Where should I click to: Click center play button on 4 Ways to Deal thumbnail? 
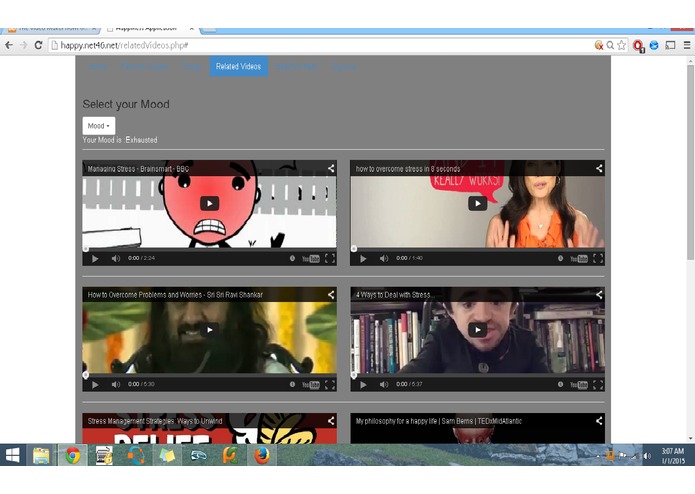477,330
